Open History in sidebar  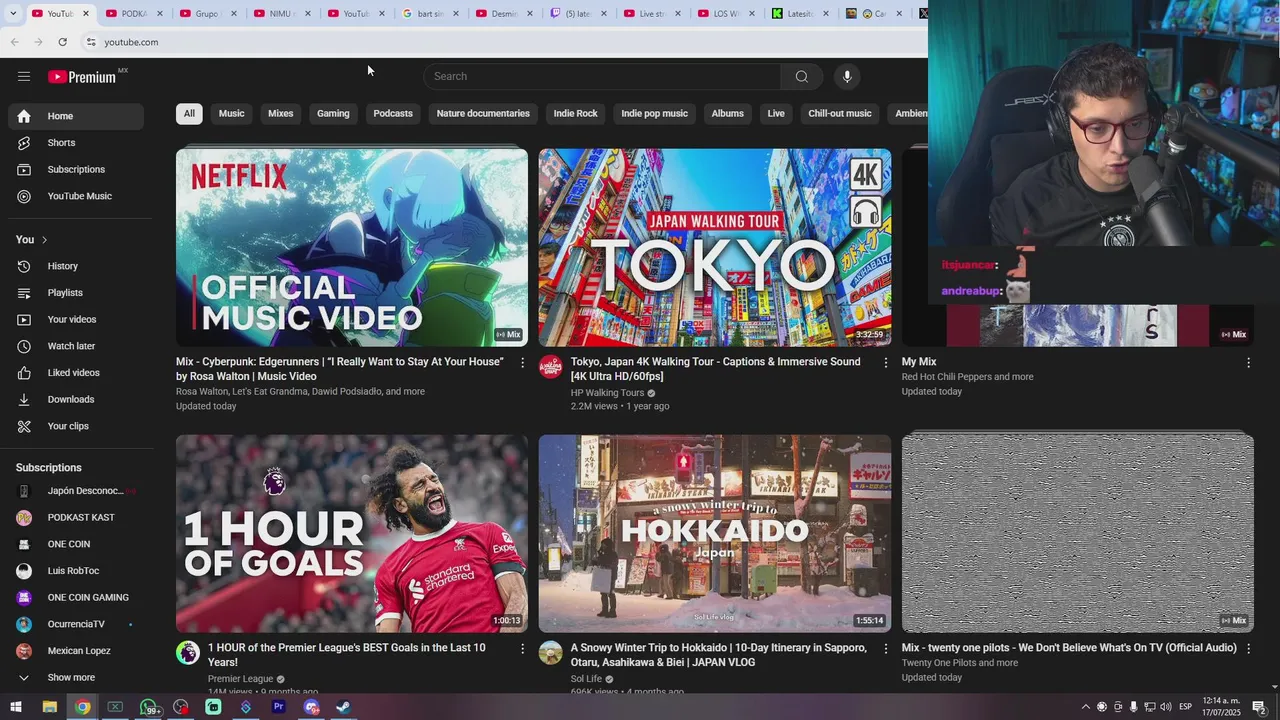coord(76,266)
